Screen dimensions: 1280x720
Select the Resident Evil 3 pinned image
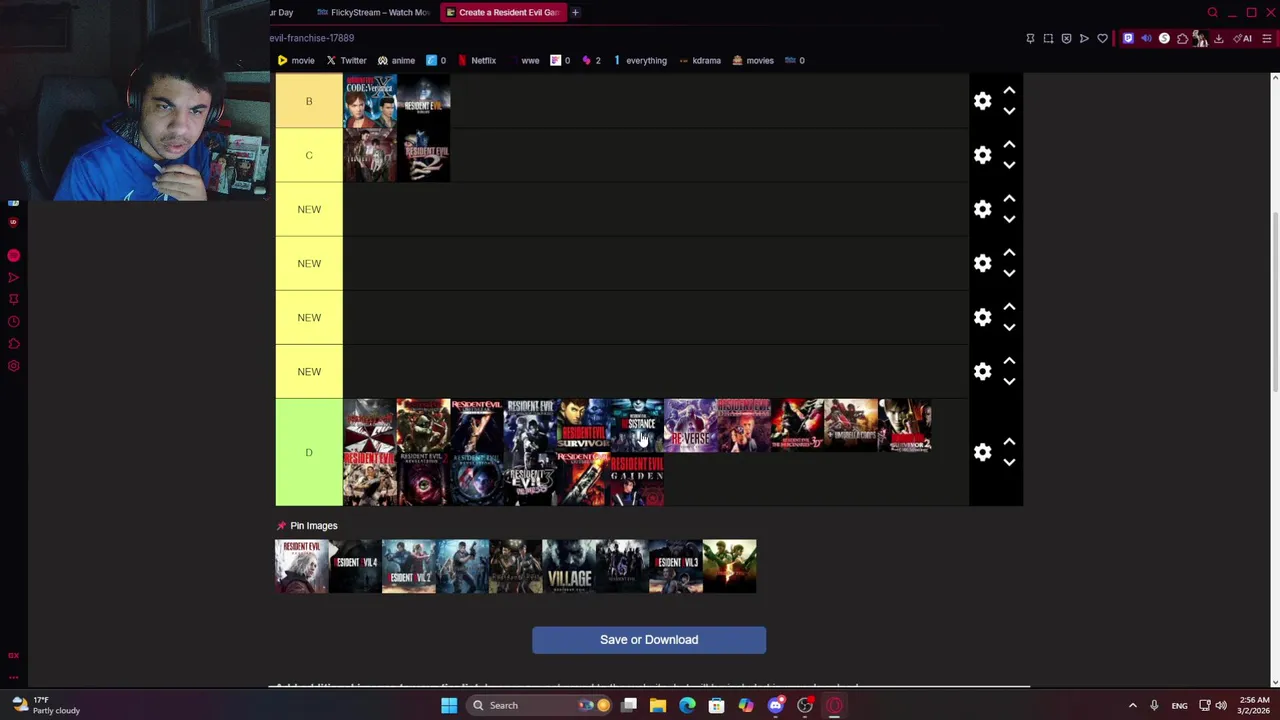click(x=676, y=566)
